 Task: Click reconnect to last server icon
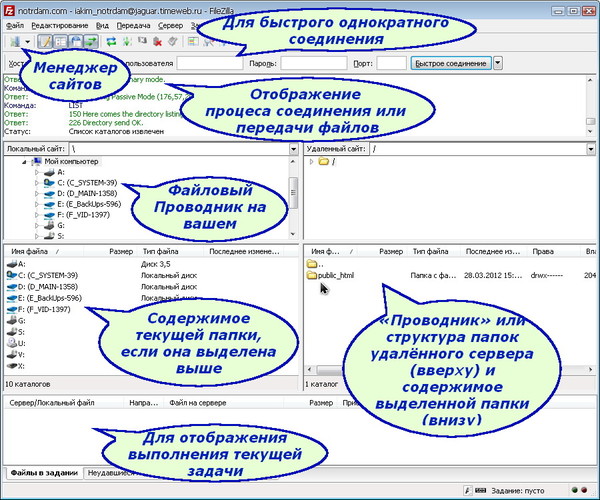[173, 41]
